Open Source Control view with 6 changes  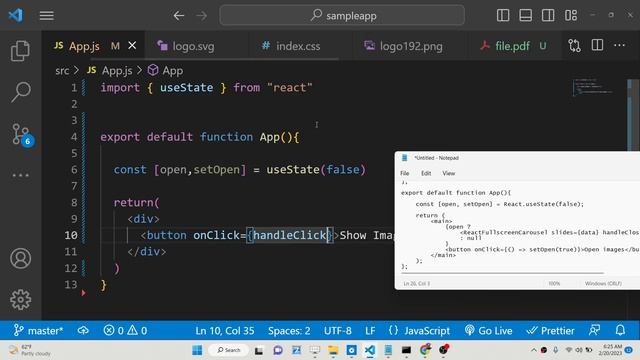click(x=22, y=134)
